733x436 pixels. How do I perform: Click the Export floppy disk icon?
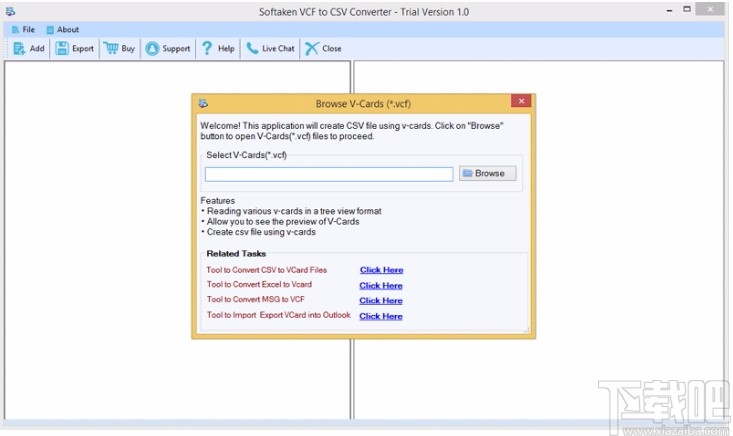point(62,48)
